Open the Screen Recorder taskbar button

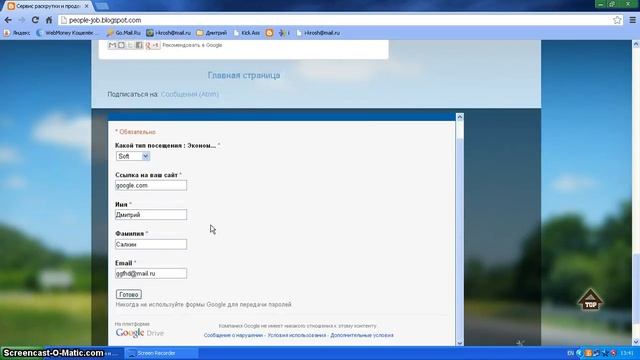coord(161,353)
